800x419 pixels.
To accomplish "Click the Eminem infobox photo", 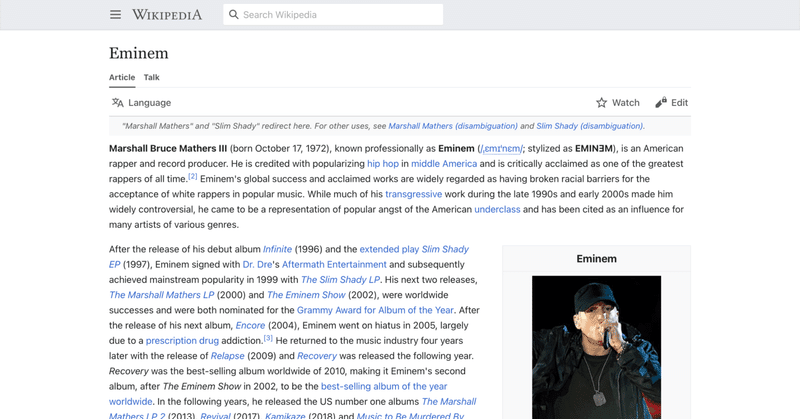I will coord(596,348).
